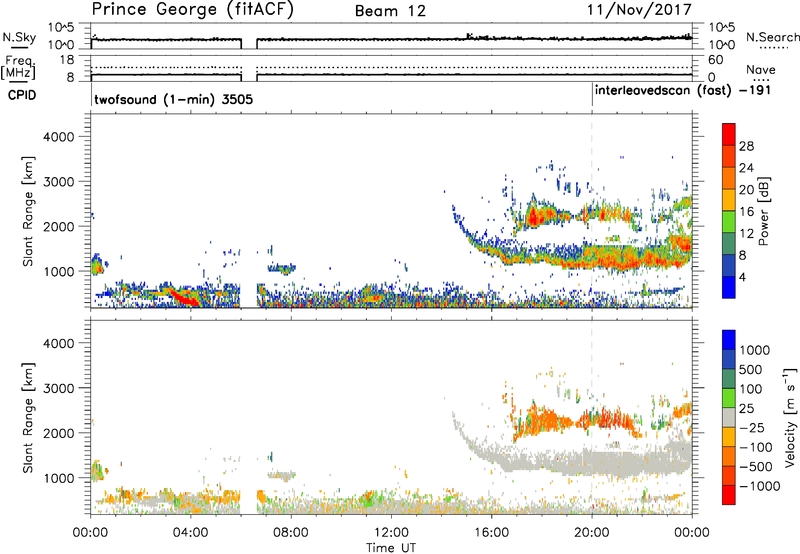Click the "CPID" label

tap(22, 95)
